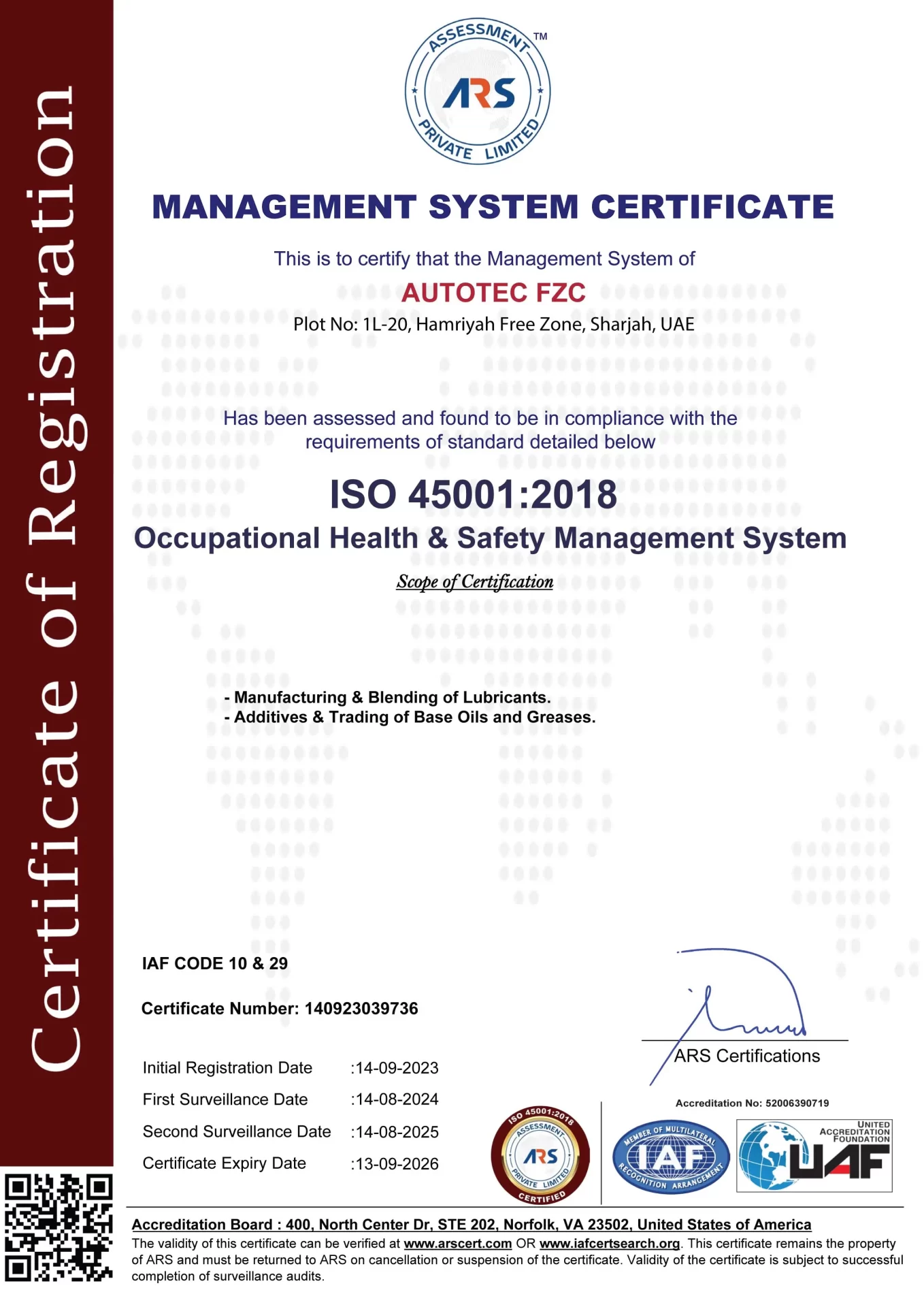Click the Scope of Certification heading
Image resolution: width=924 pixels, height=1307 pixels.
coord(474,582)
